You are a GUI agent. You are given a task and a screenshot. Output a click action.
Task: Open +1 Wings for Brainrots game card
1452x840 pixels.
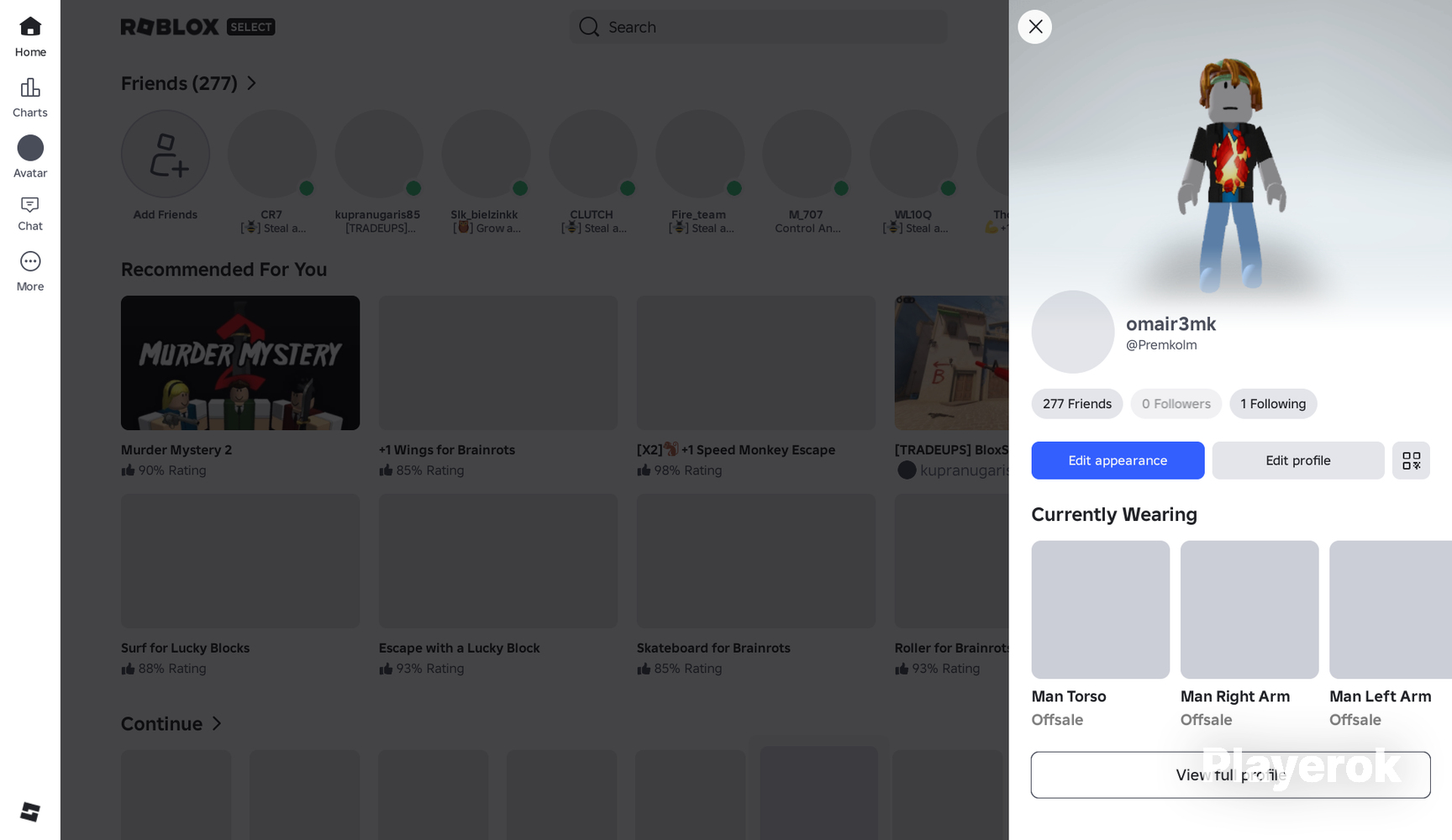pos(498,387)
